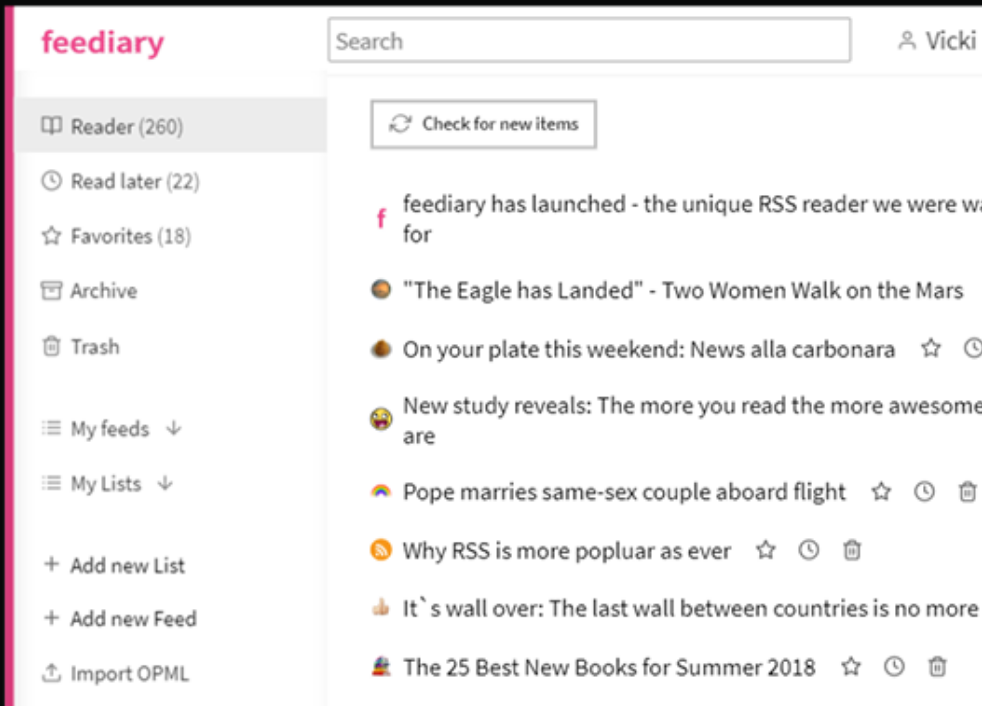Click the crazy face emoji feed icon
The image size is (982, 706).
(381, 418)
